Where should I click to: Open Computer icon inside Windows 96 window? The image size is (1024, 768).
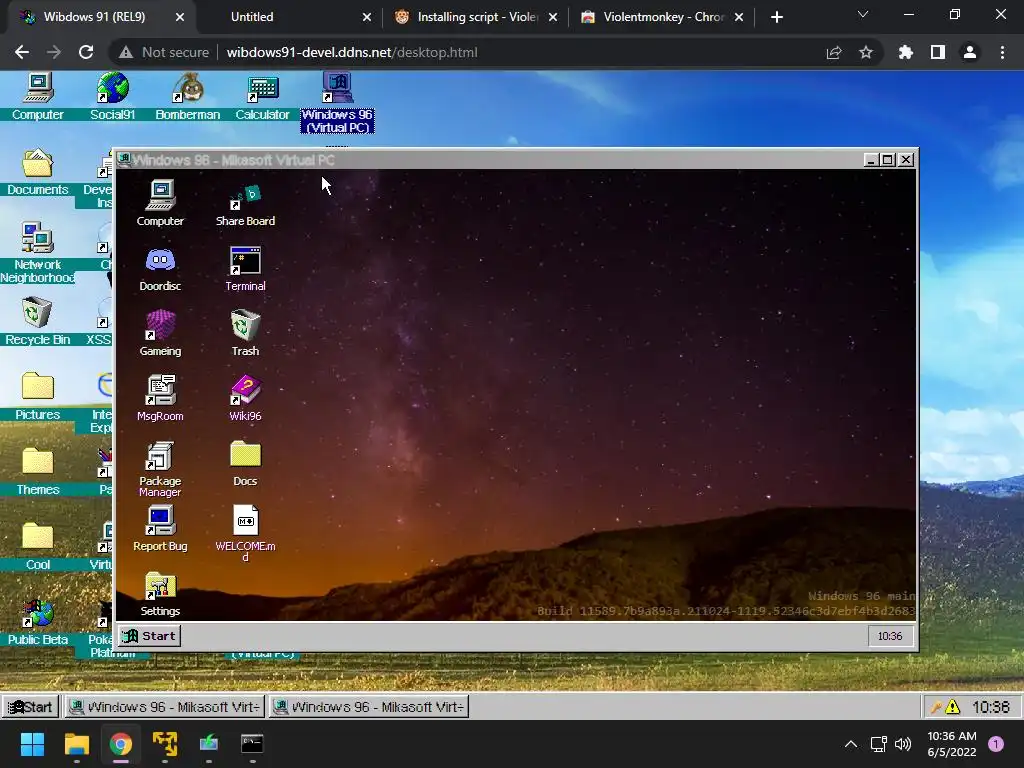point(160,202)
